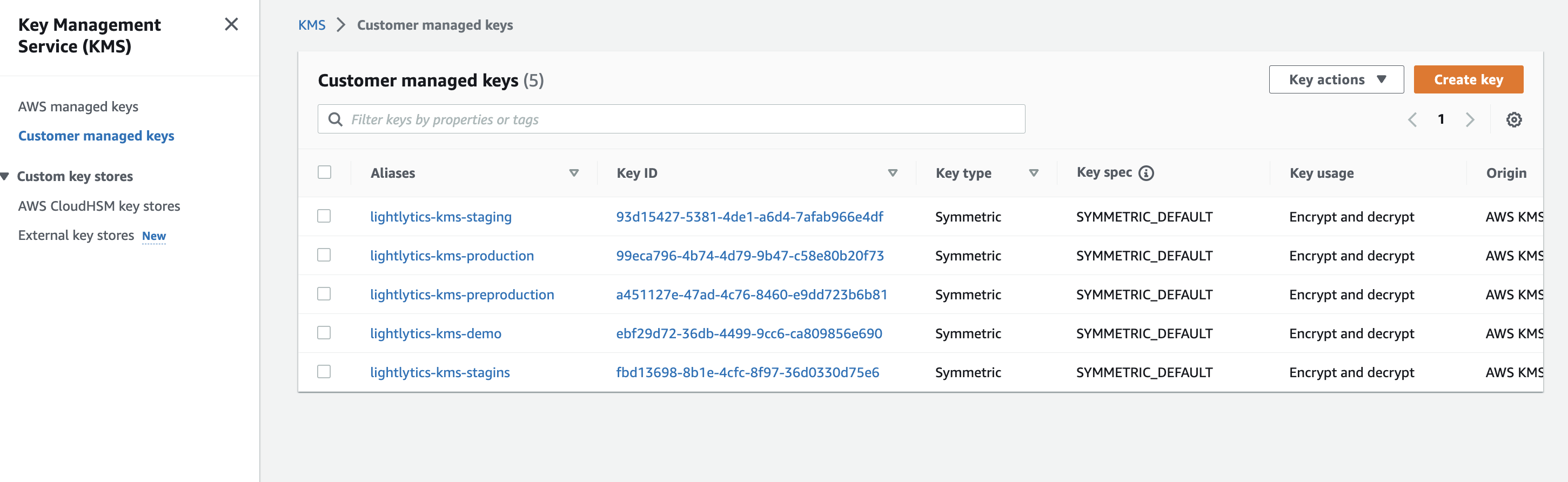Open AWS managed keys page
Screen dimensions: 1568x482
[78, 106]
